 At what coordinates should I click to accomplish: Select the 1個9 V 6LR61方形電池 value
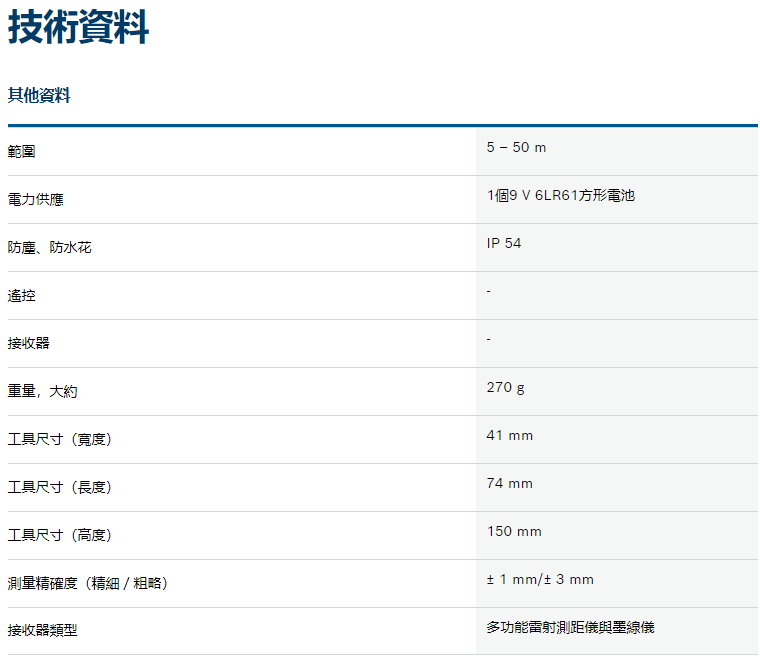click(x=560, y=196)
